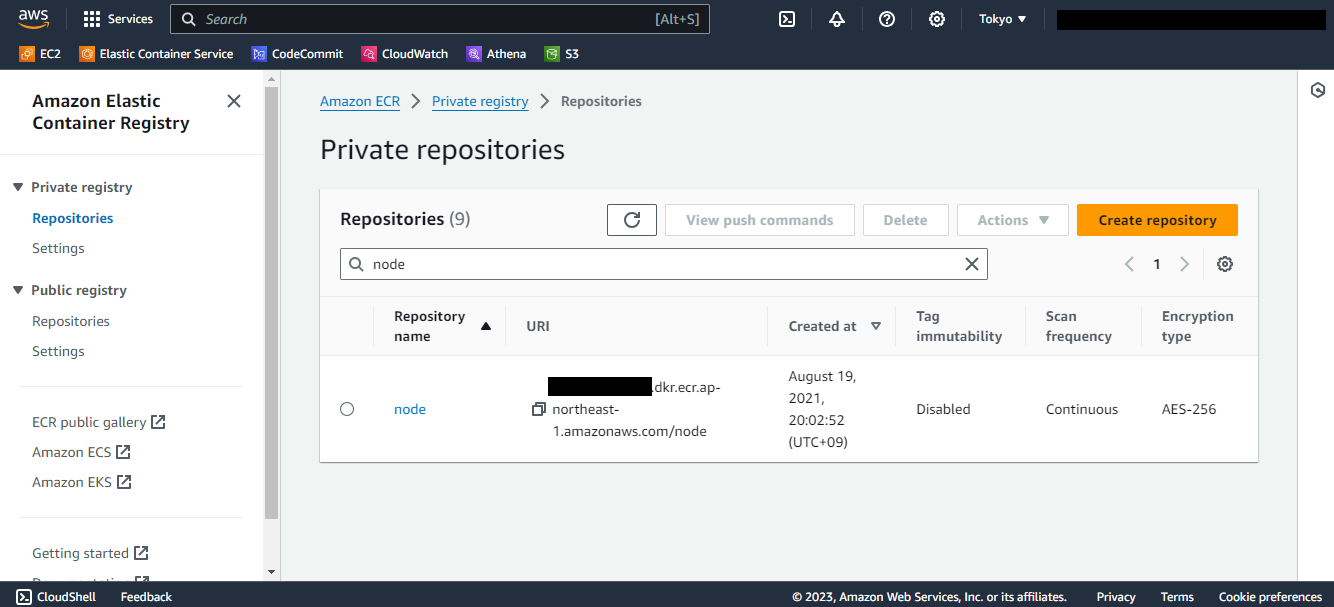
Task: Click page number 1 in pagination
Action: pyautogui.click(x=1157, y=264)
